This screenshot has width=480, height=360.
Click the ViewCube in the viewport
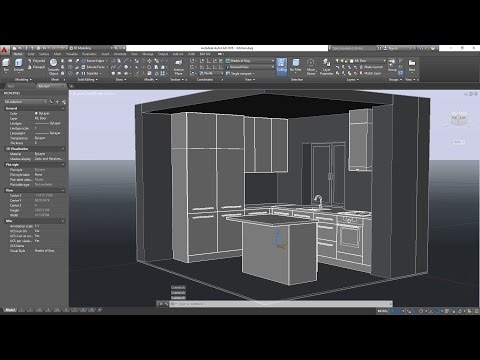coord(459,118)
